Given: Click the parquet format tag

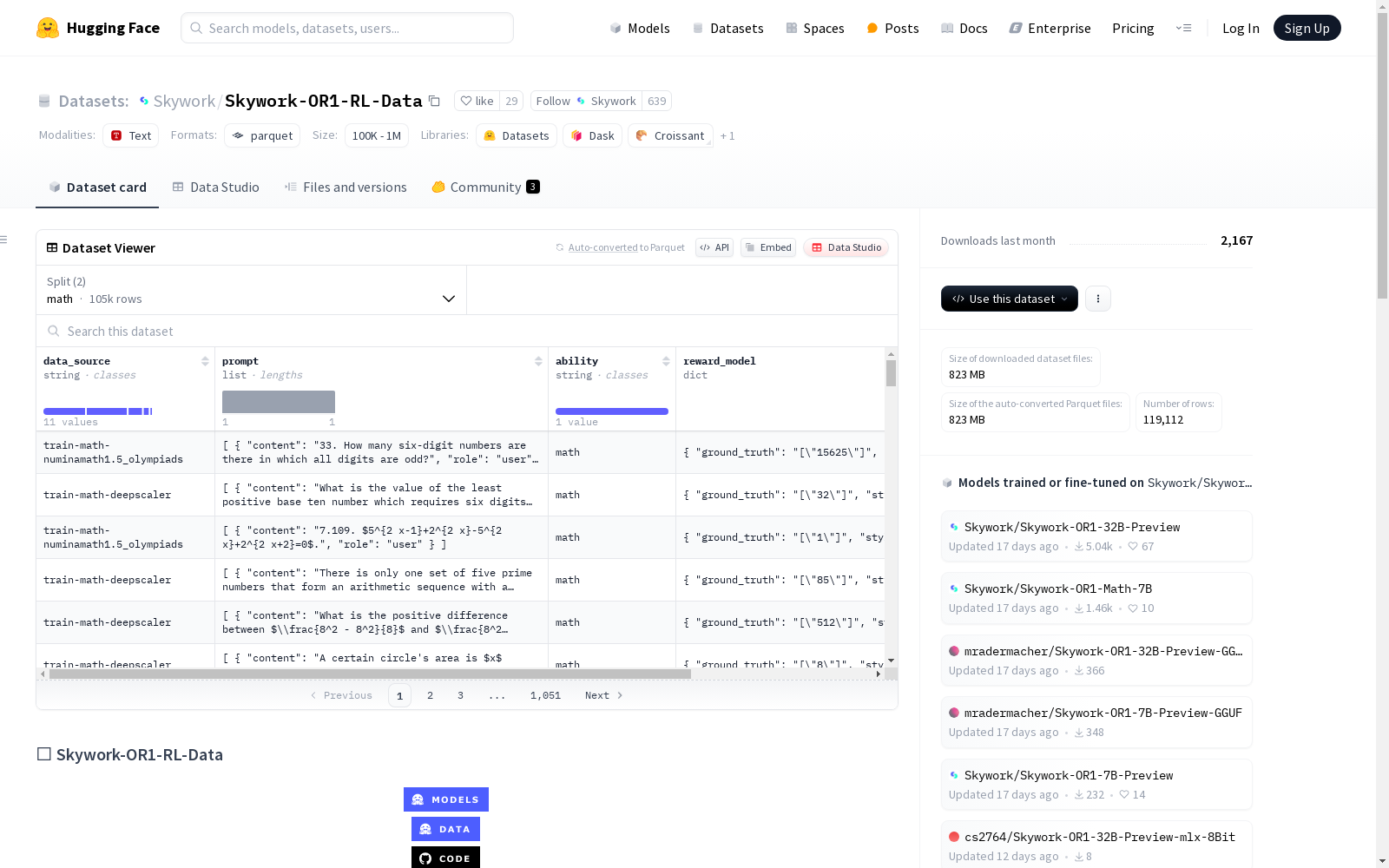Looking at the screenshot, I should tap(262, 135).
